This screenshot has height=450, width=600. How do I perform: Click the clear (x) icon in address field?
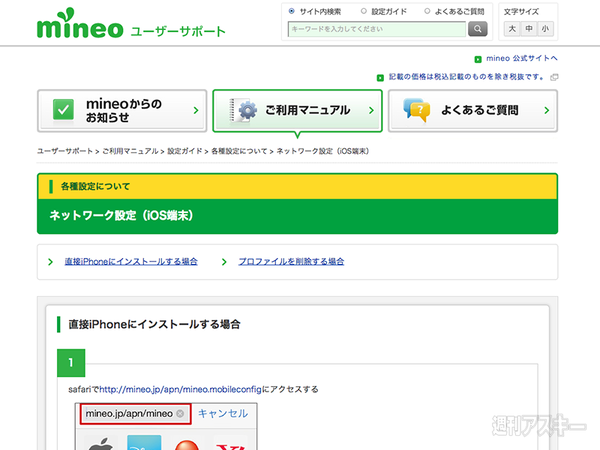180,414
